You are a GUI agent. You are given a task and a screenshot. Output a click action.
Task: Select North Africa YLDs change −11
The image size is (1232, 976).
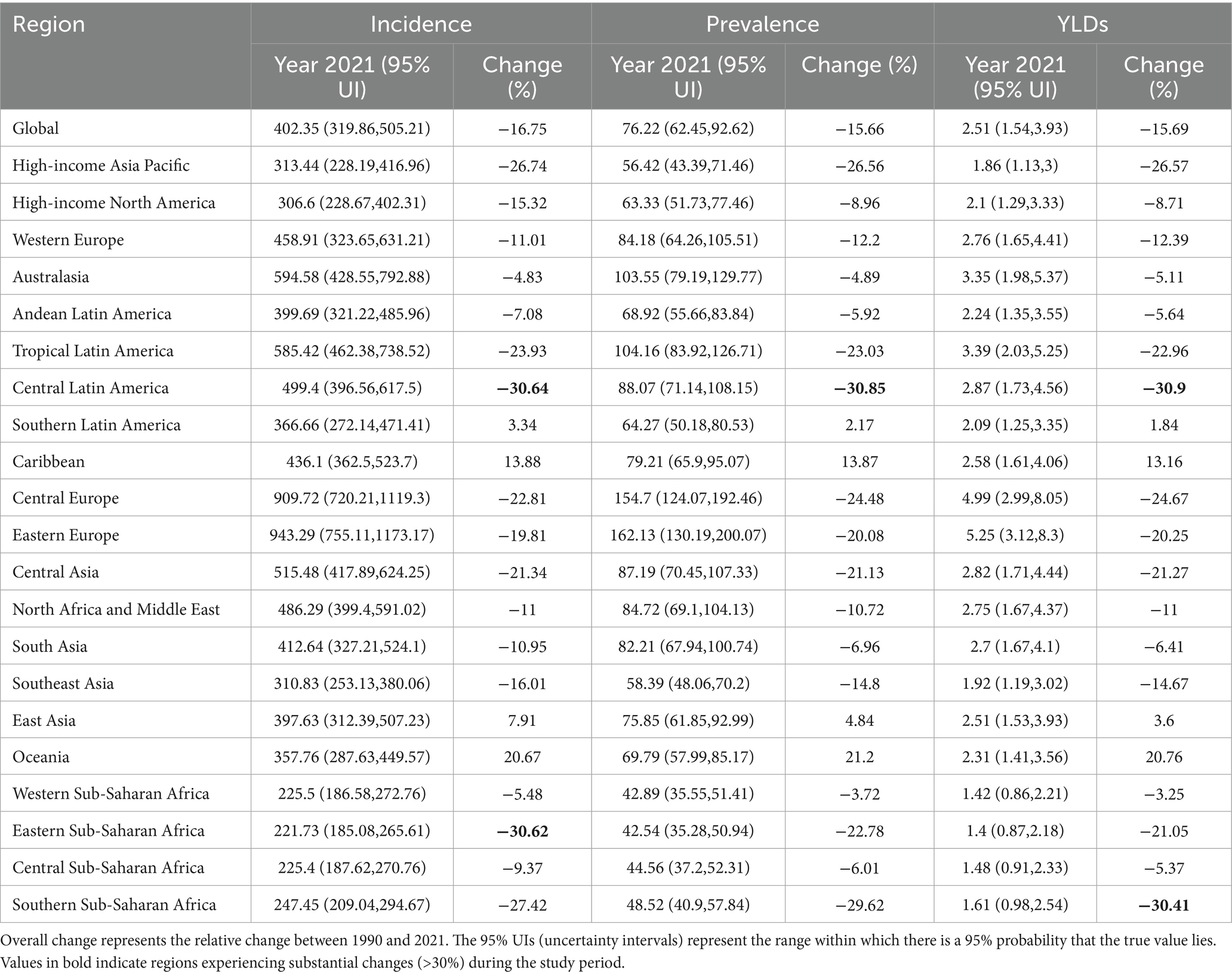coord(1164,609)
